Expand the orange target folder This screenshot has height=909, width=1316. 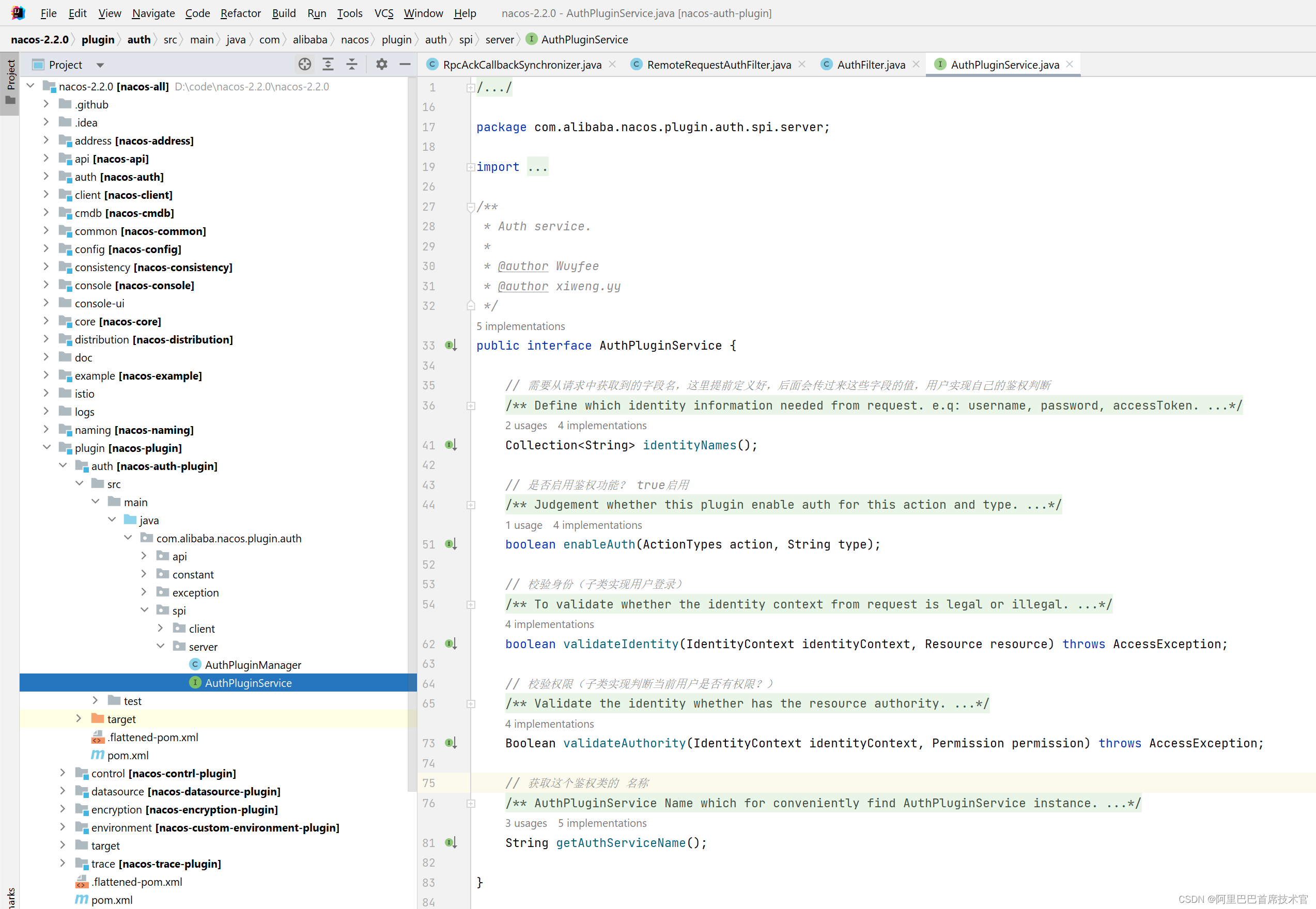(x=79, y=719)
